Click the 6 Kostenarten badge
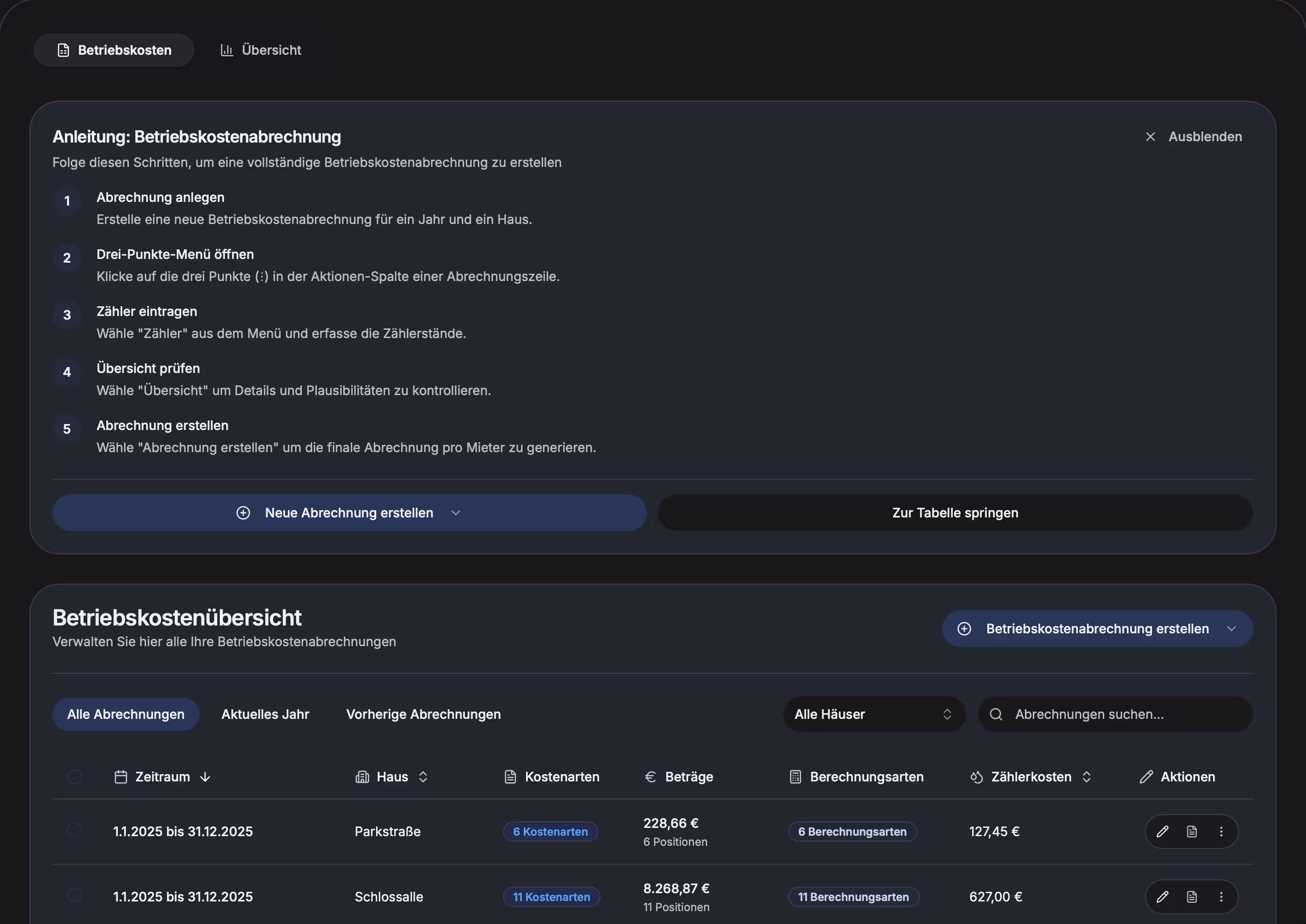Screen dimensions: 1306x924 click(550, 831)
